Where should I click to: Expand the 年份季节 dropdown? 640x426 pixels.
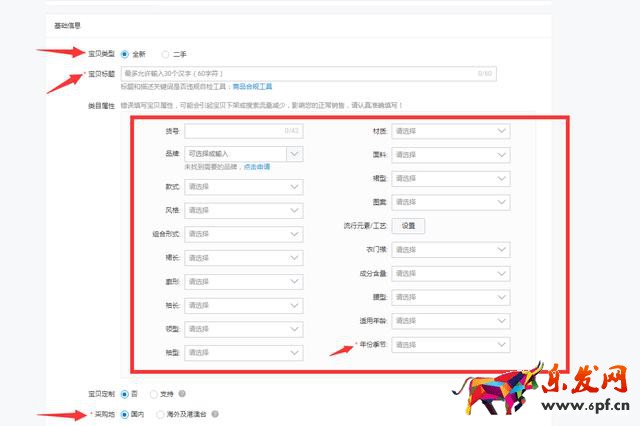coord(451,345)
